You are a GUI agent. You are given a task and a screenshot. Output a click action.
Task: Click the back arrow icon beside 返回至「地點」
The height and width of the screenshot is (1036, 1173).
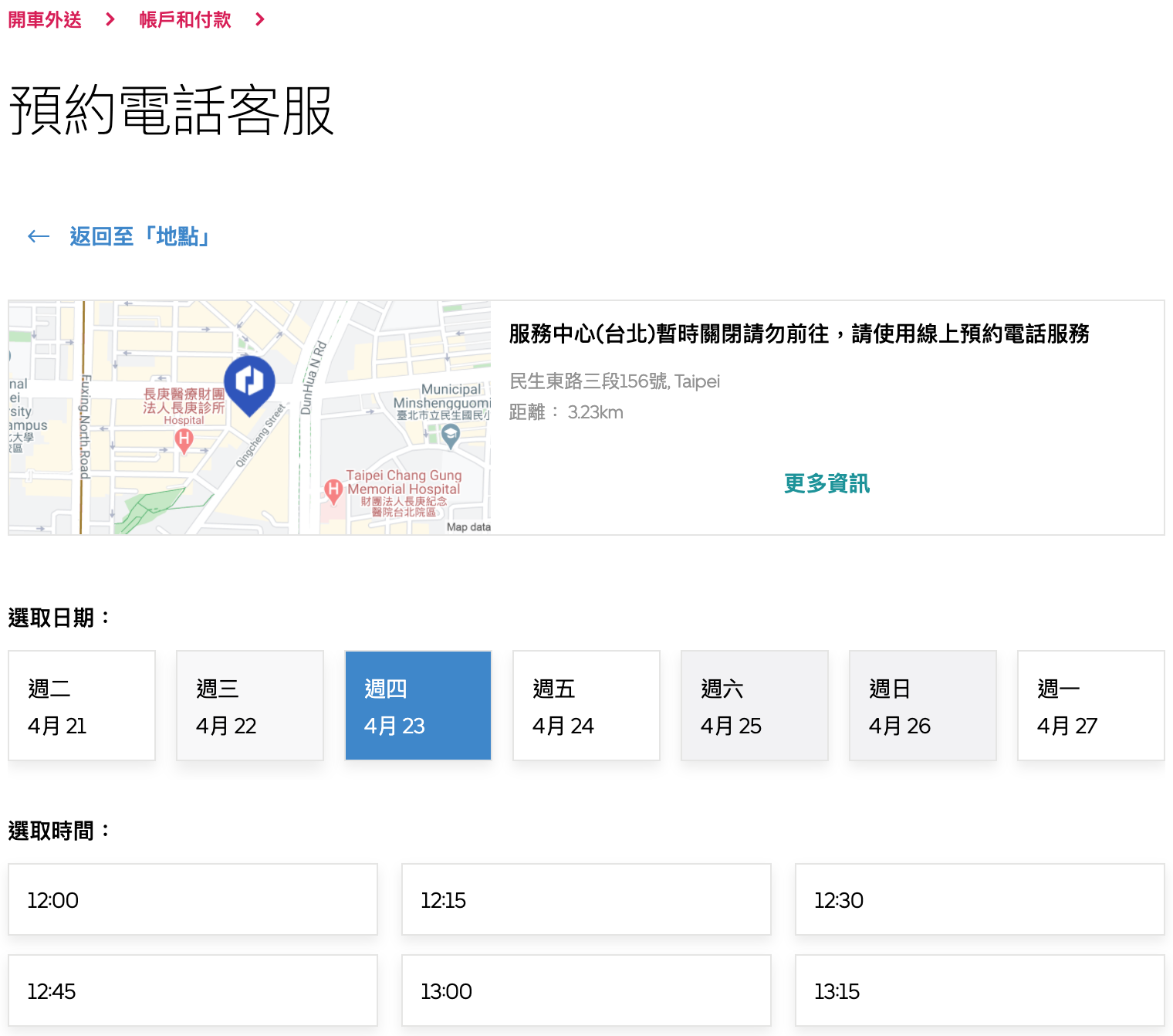(39, 236)
